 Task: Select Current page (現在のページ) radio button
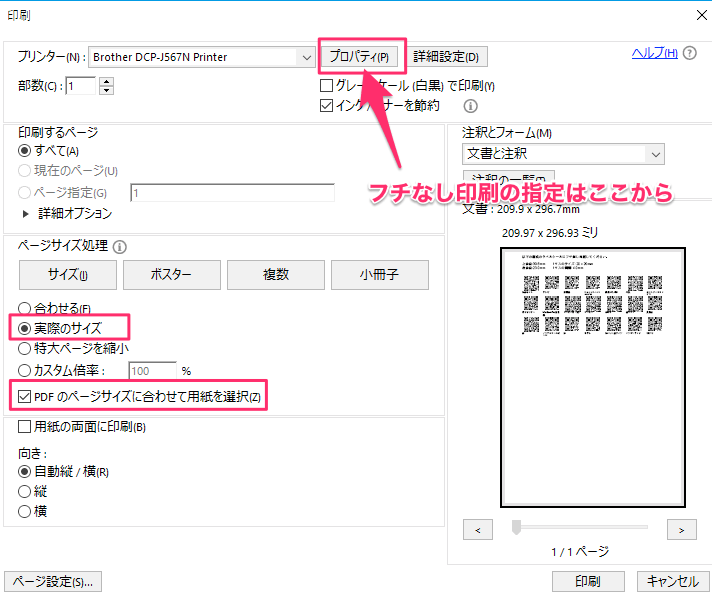click(25, 171)
